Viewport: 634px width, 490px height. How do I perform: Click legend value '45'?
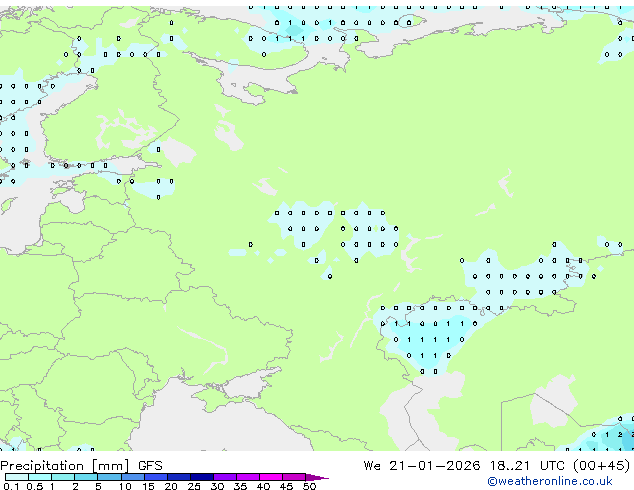[x=286, y=486]
